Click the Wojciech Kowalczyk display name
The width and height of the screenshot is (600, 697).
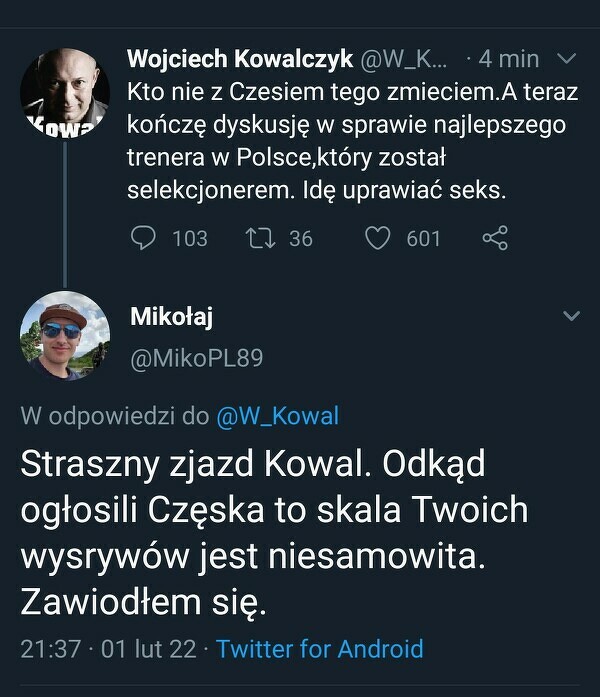(240, 59)
